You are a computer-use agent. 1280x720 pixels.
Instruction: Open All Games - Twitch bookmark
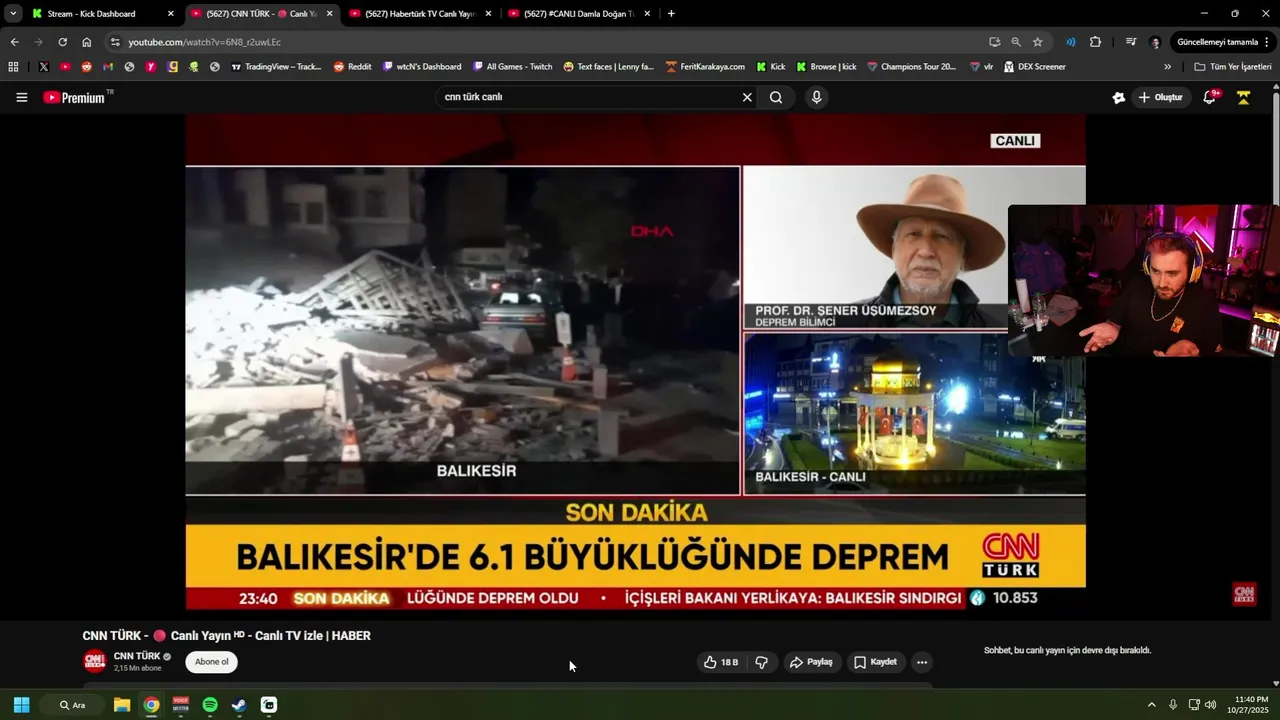click(x=513, y=67)
